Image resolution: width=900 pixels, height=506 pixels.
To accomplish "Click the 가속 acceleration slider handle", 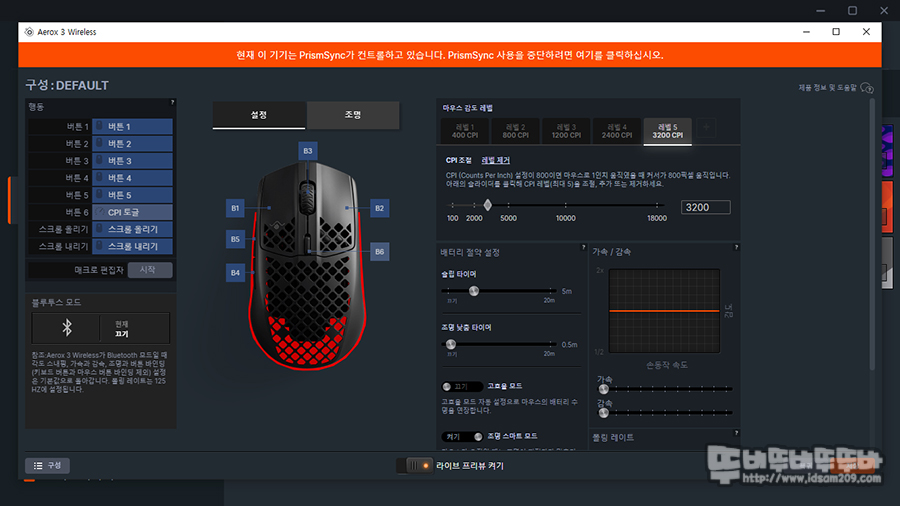I will pyautogui.click(x=603, y=389).
